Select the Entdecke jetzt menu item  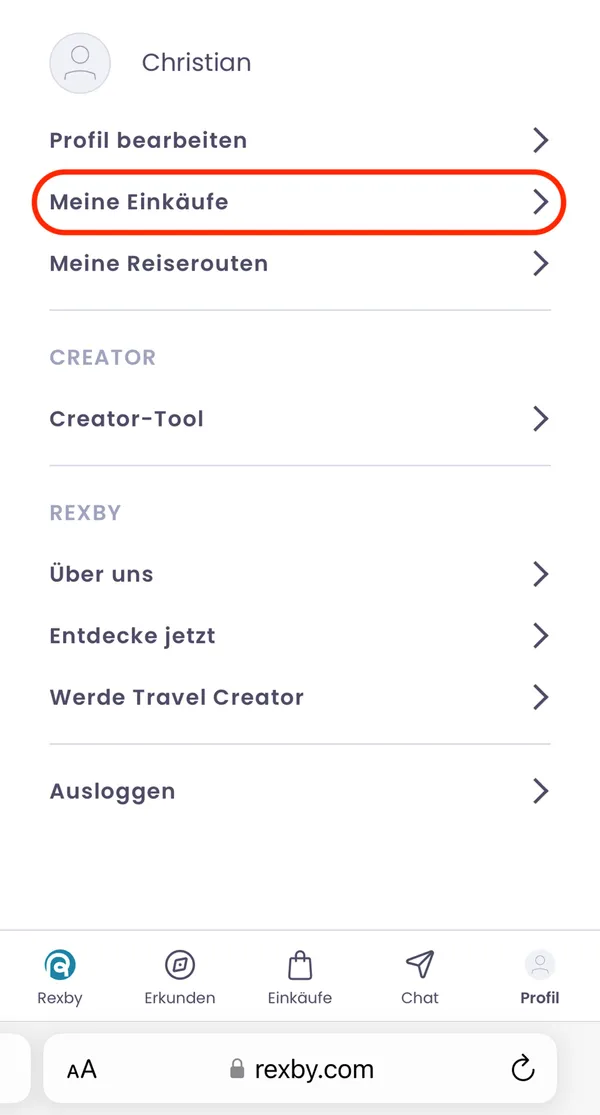point(133,636)
